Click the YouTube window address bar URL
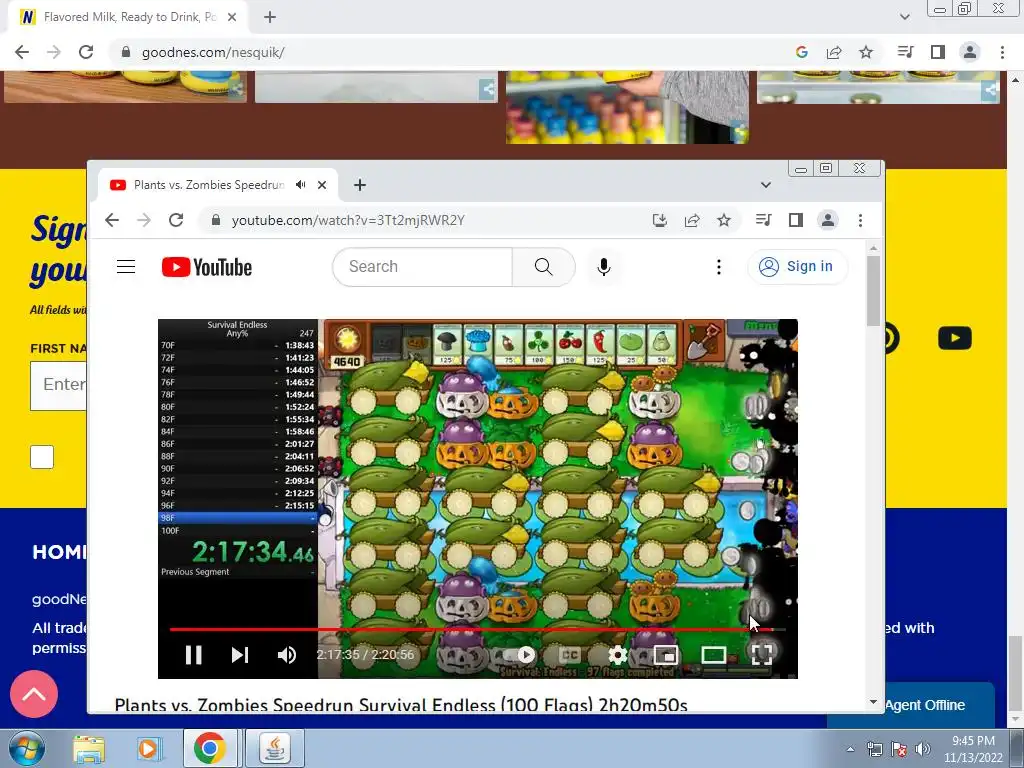 [x=348, y=220]
